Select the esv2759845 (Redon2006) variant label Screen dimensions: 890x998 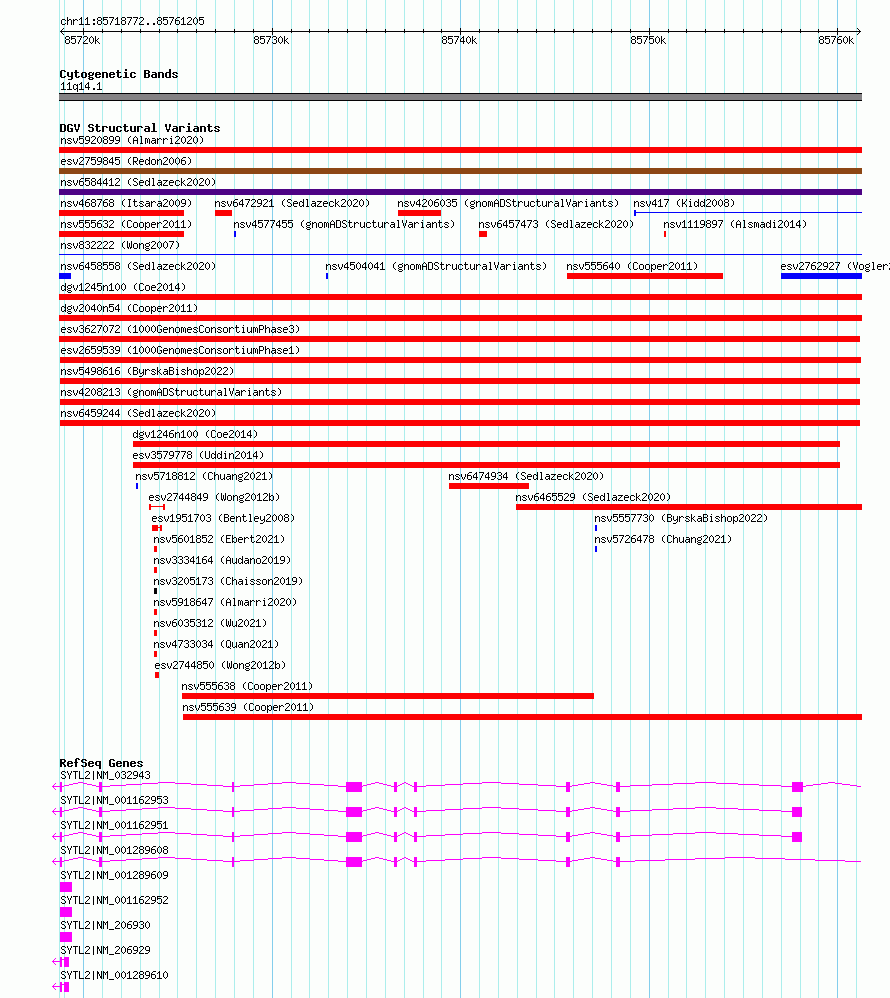pos(126,161)
